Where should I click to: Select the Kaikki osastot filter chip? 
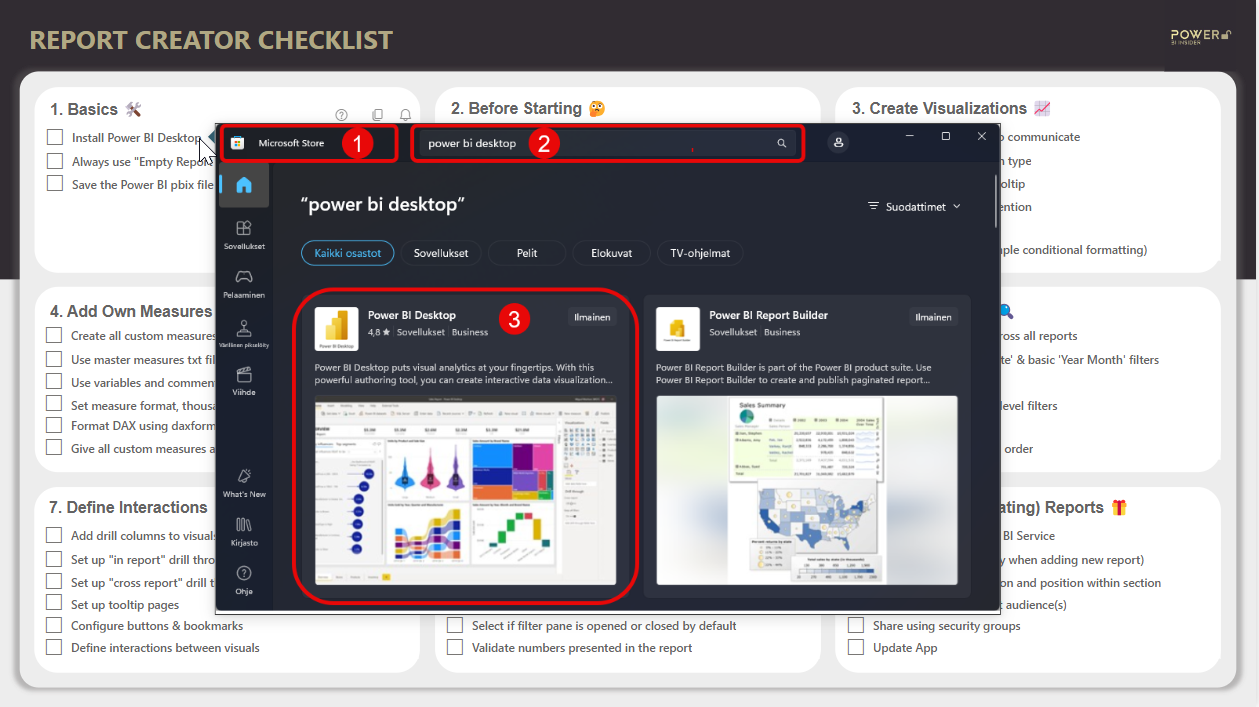coord(348,253)
